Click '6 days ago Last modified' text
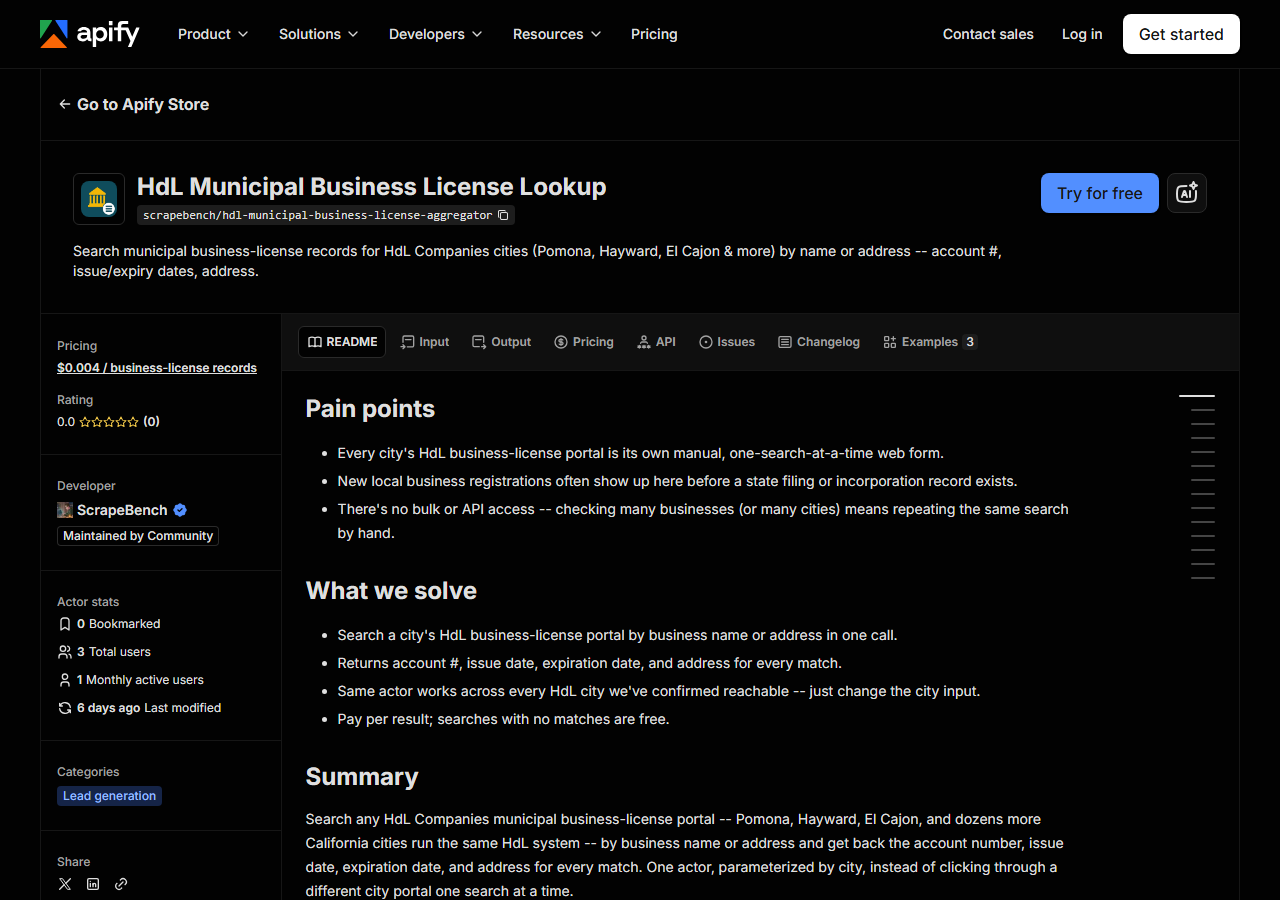Screen dimensions: 1280x900 (x=149, y=708)
